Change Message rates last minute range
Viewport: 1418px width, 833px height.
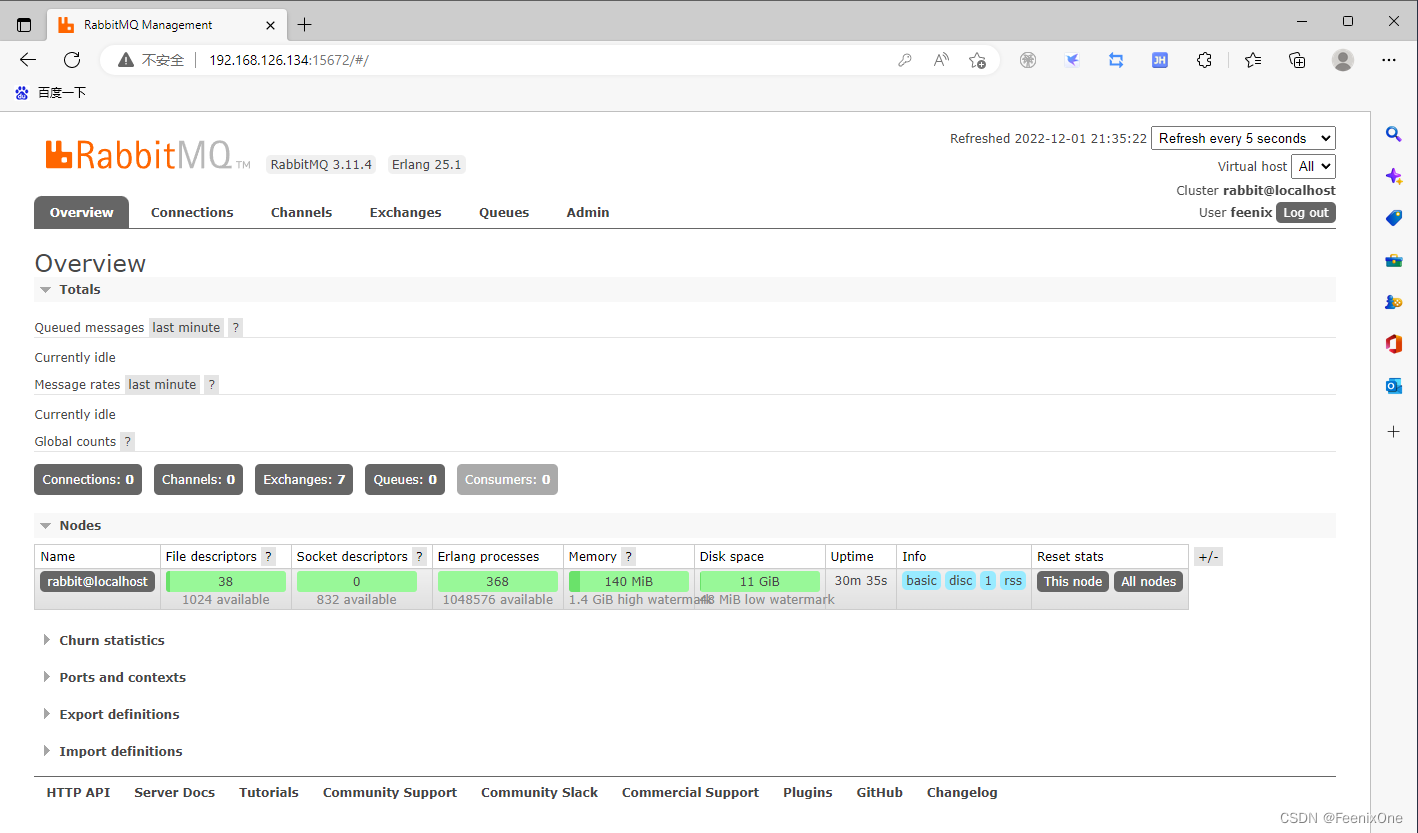(162, 384)
